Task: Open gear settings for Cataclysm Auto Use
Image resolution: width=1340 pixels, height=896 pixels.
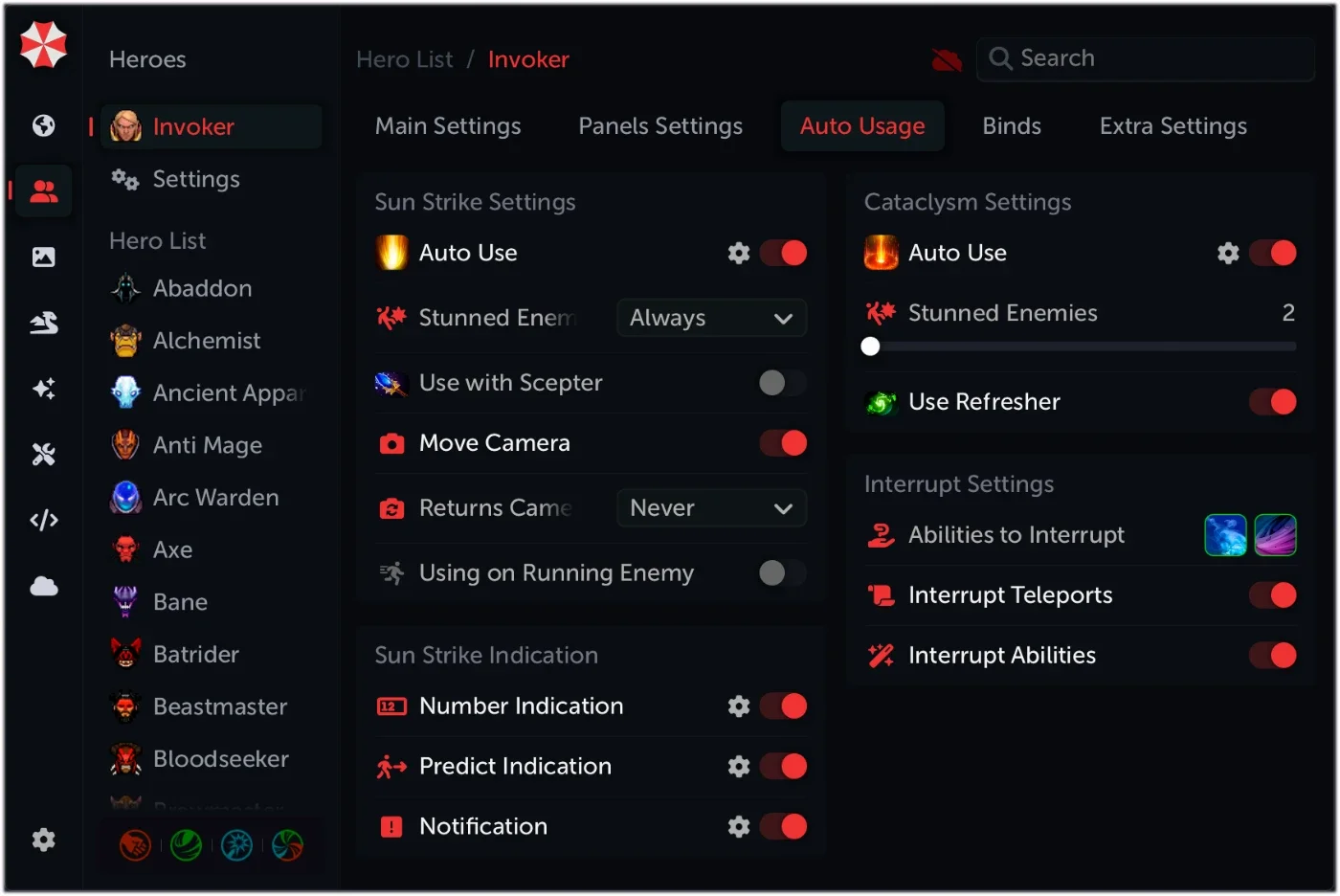Action: [x=1228, y=253]
